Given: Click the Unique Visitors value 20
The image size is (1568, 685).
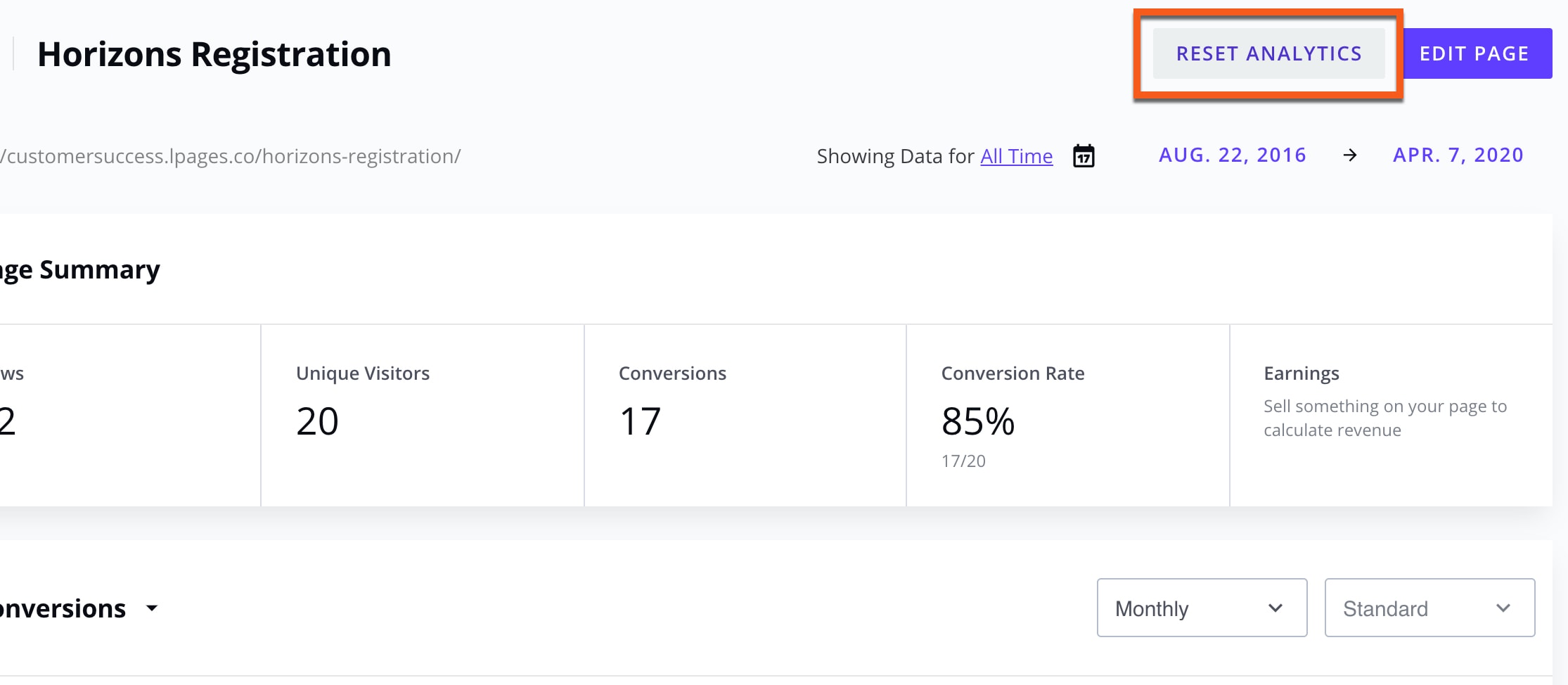Looking at the screenshot, I should (317, 421).
